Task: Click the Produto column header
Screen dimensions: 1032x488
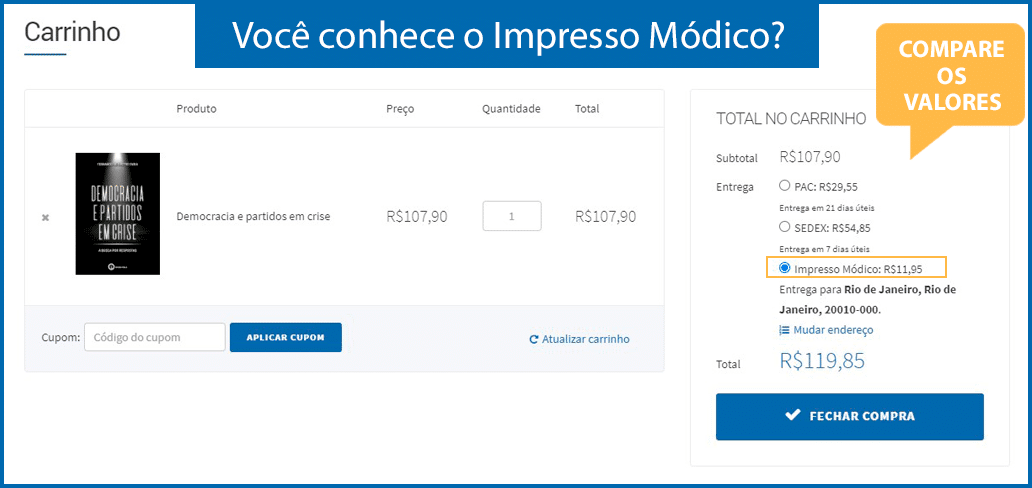Action: tap(196, 109)
